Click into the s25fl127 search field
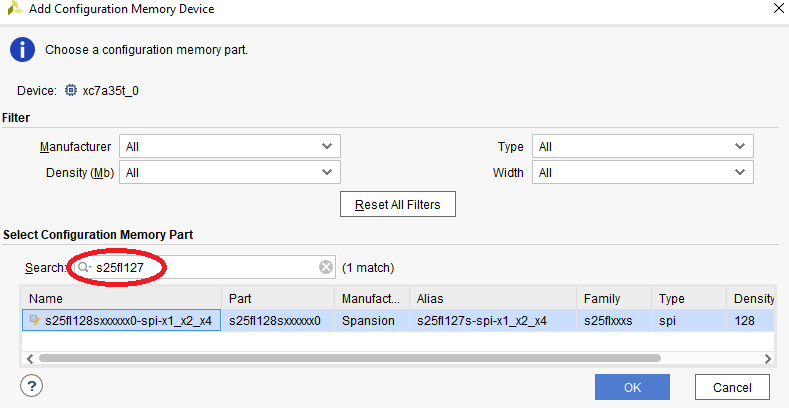 click(200, 268)
